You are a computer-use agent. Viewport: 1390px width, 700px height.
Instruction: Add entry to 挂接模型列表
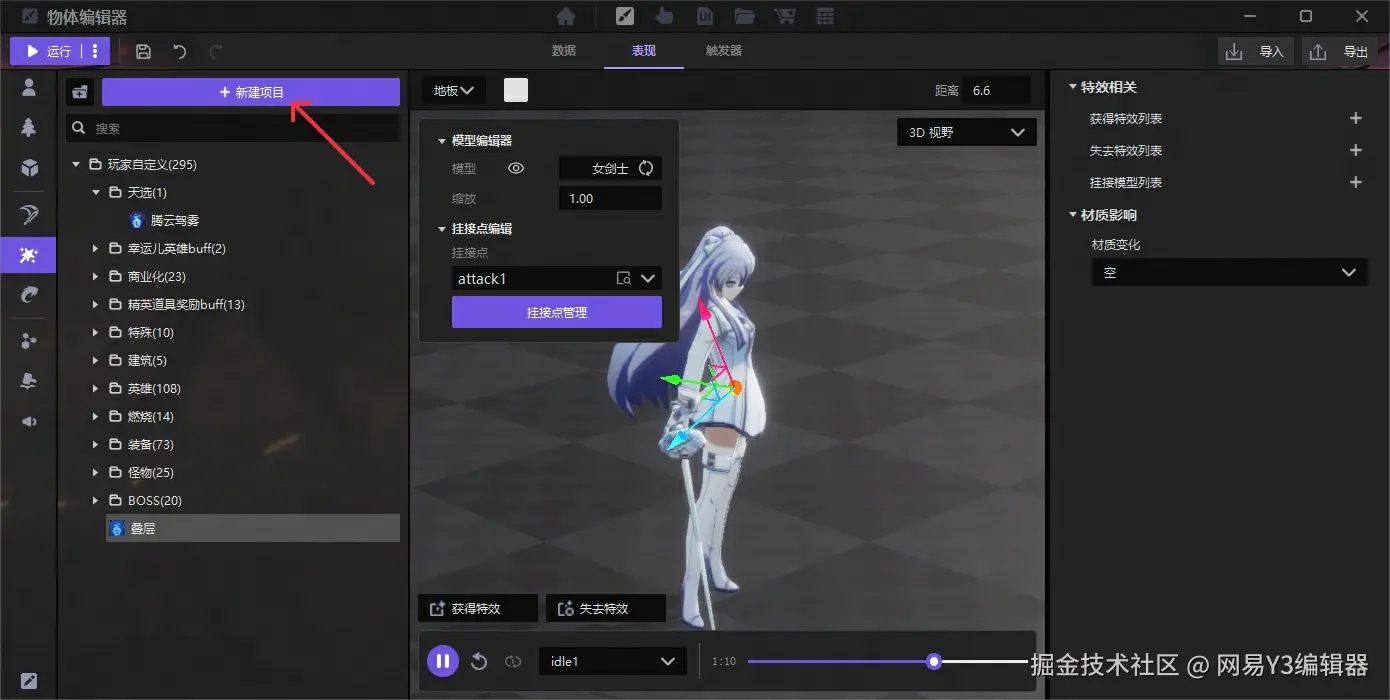coord(1356,182)
